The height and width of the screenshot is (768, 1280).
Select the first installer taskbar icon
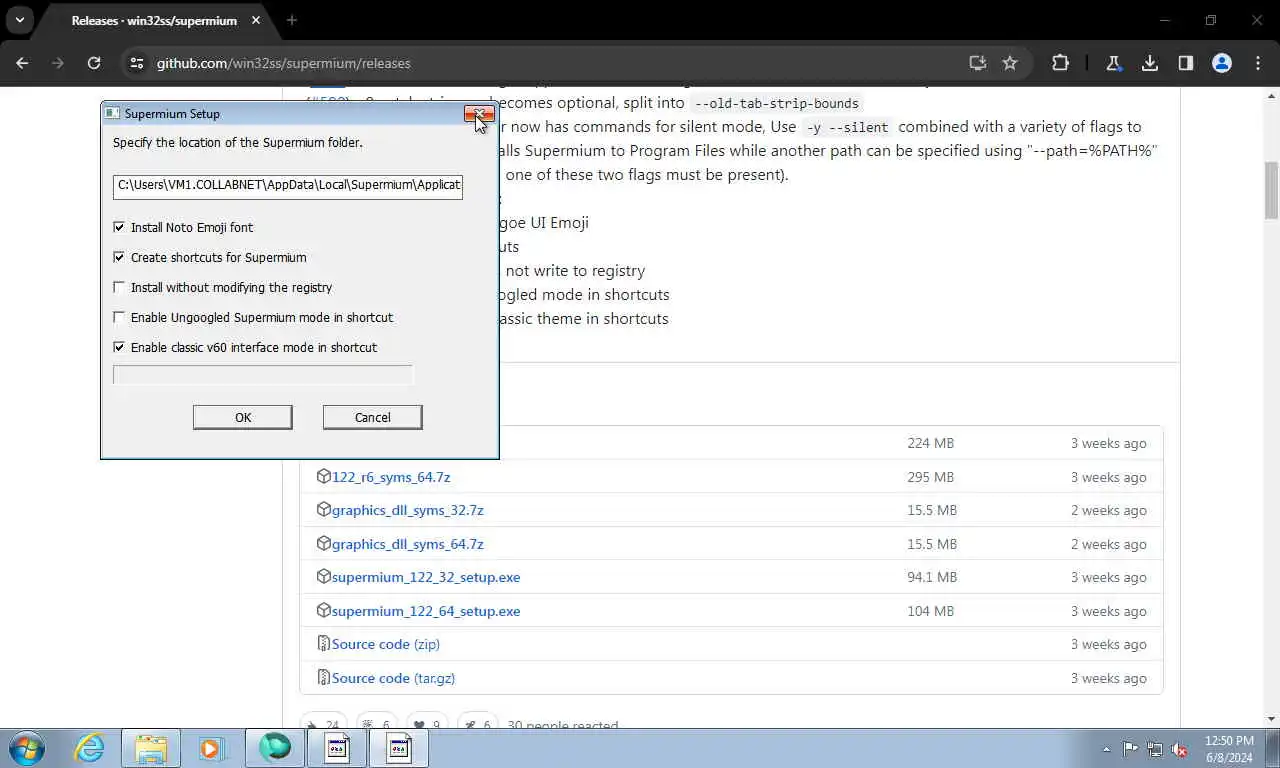click(337, 748)
